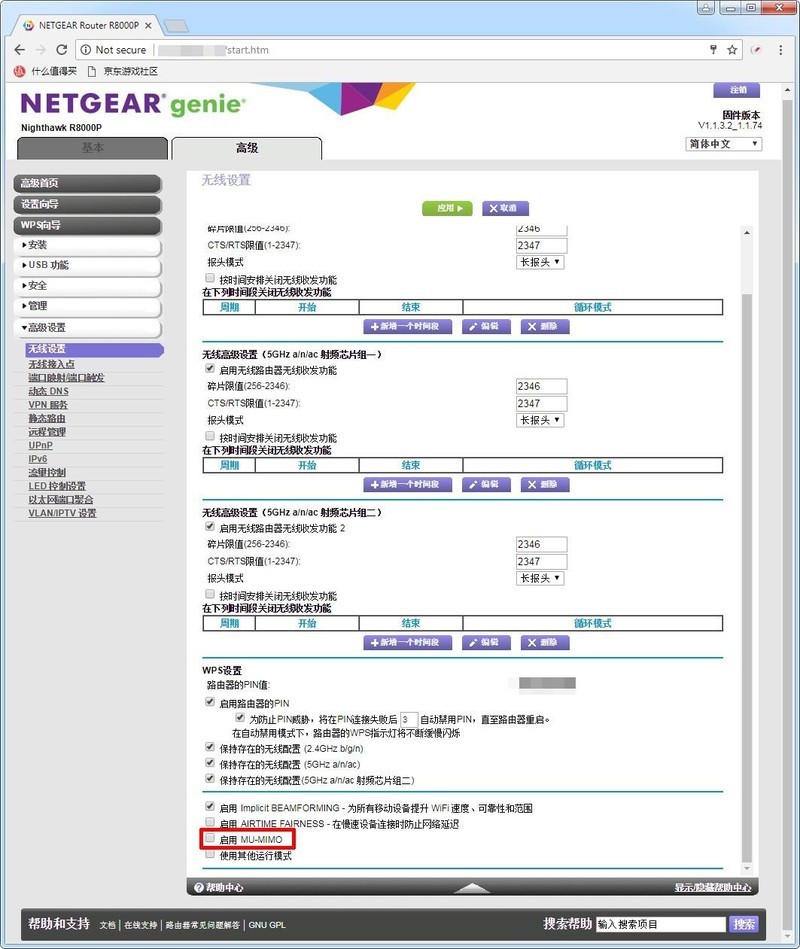Screen dimensions: 800x949
Task: Click 显示/隐藏帮助中心 link
Action: (713, 887)
